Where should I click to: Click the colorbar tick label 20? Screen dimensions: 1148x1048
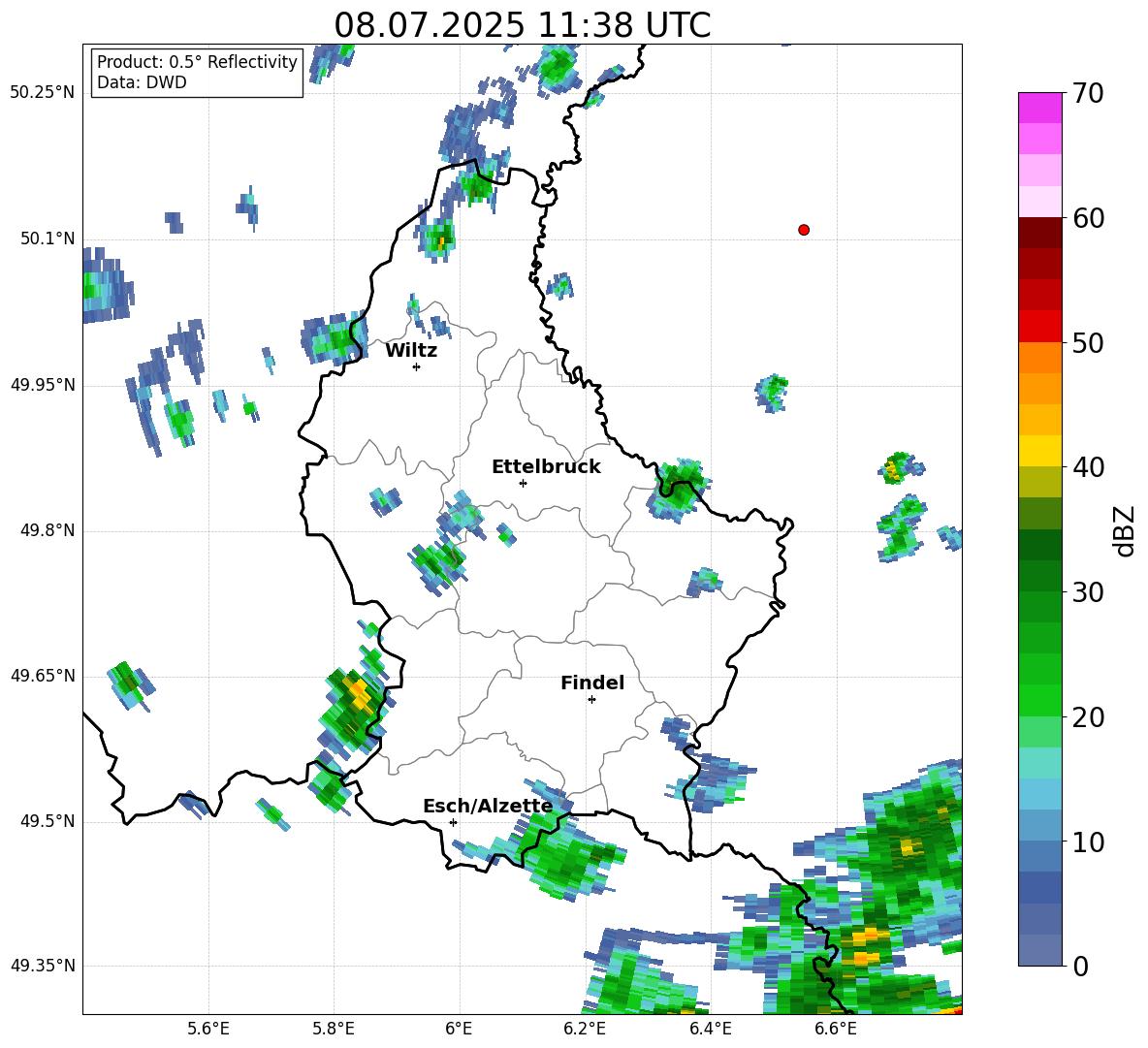(x=1088, y=717)
